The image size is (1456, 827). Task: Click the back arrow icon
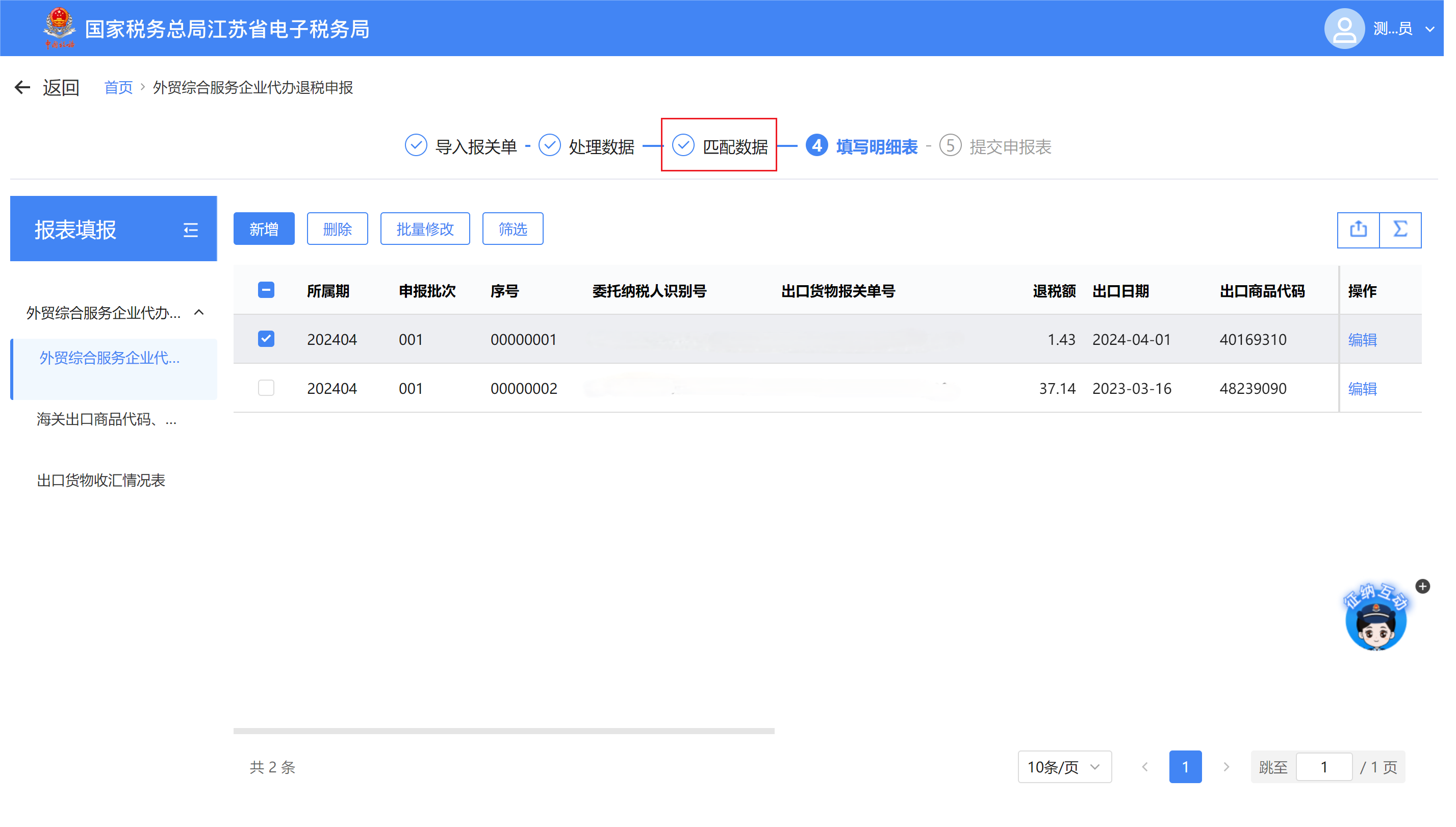tap(22, 87)
